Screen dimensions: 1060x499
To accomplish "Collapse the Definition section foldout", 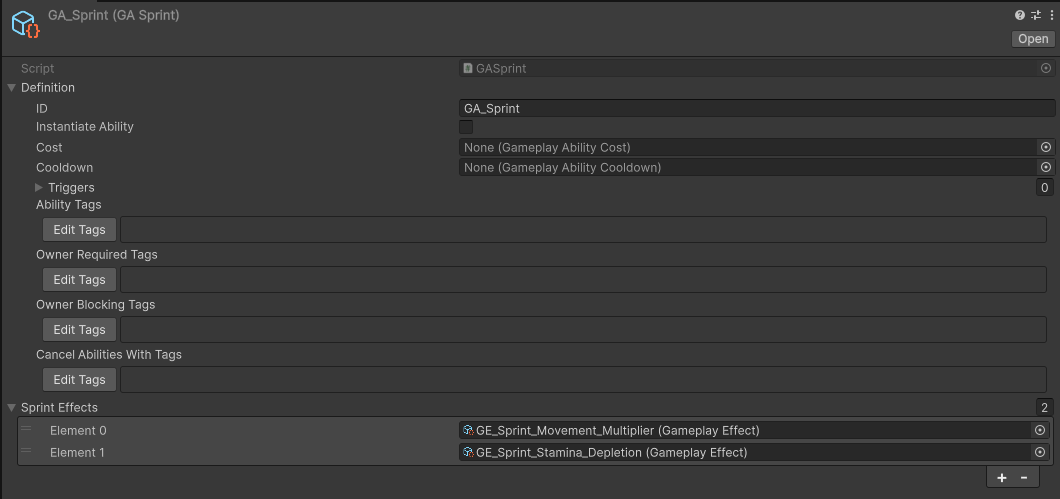I will (x=12, y=88).
